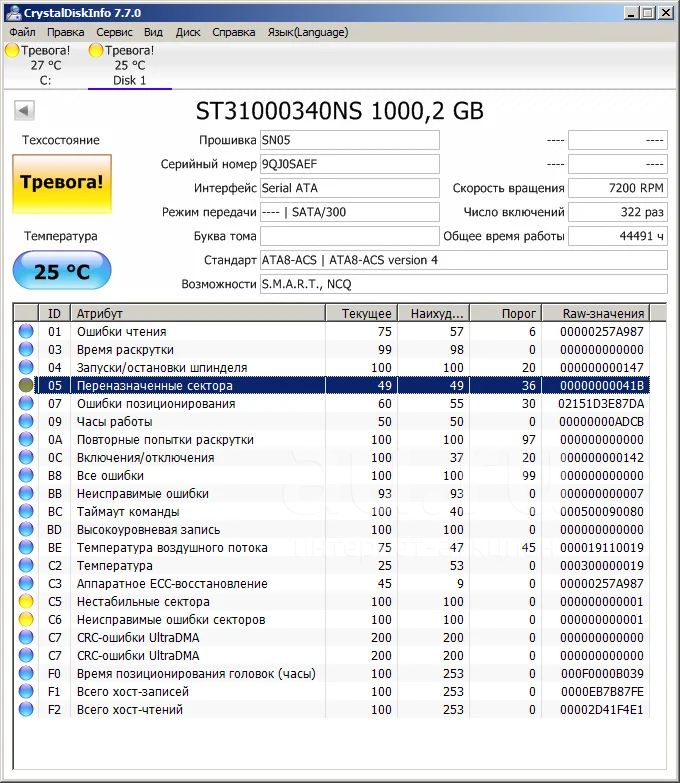Viewport: 680px width, 783px height.
Task: Click the Интерфейс field Serial ATA
Action: (349, 188)
